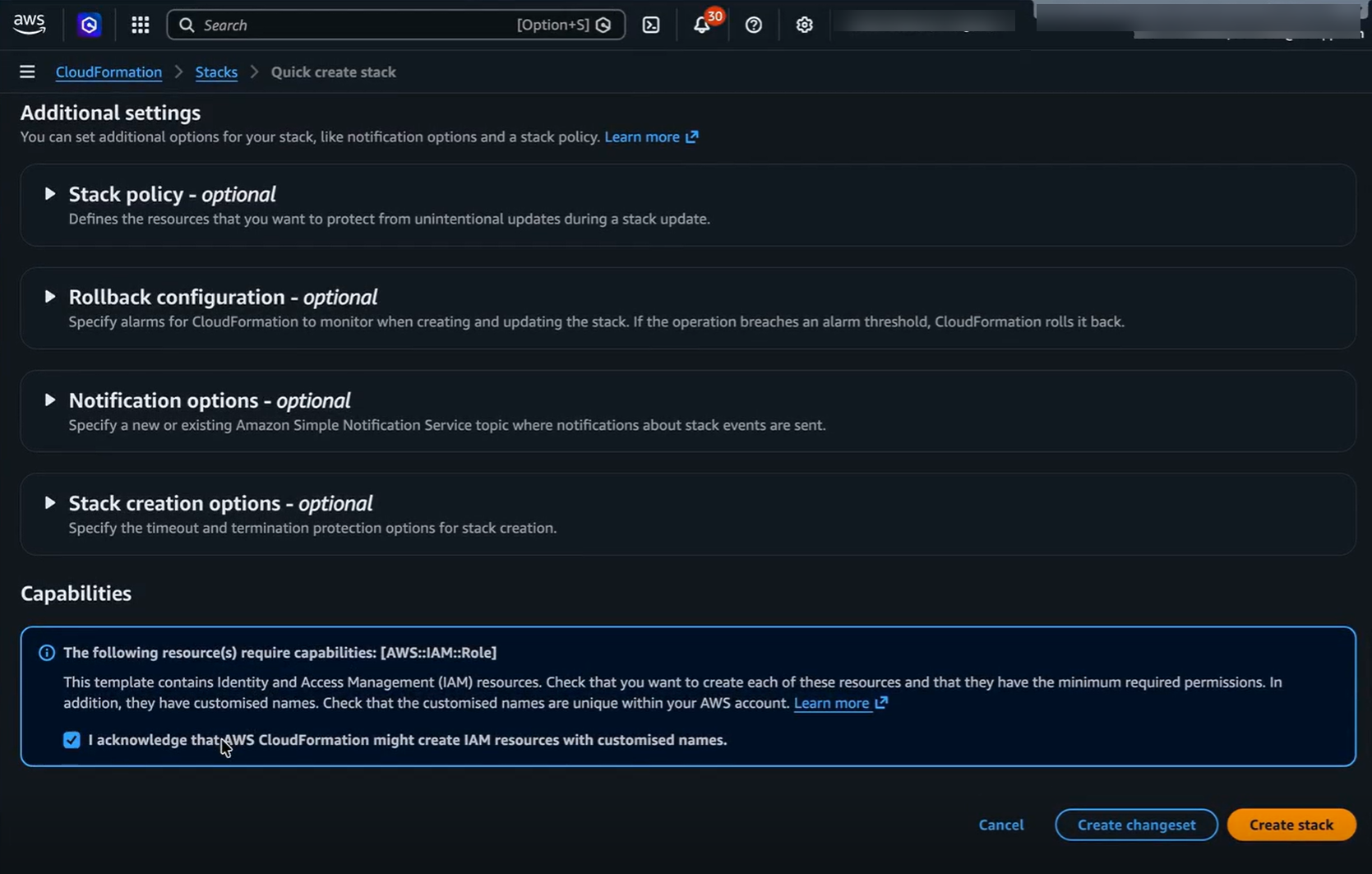The height and width of the screenshot is (874, 1372).
Task: Open the help question mark menu
Action: 754,25
